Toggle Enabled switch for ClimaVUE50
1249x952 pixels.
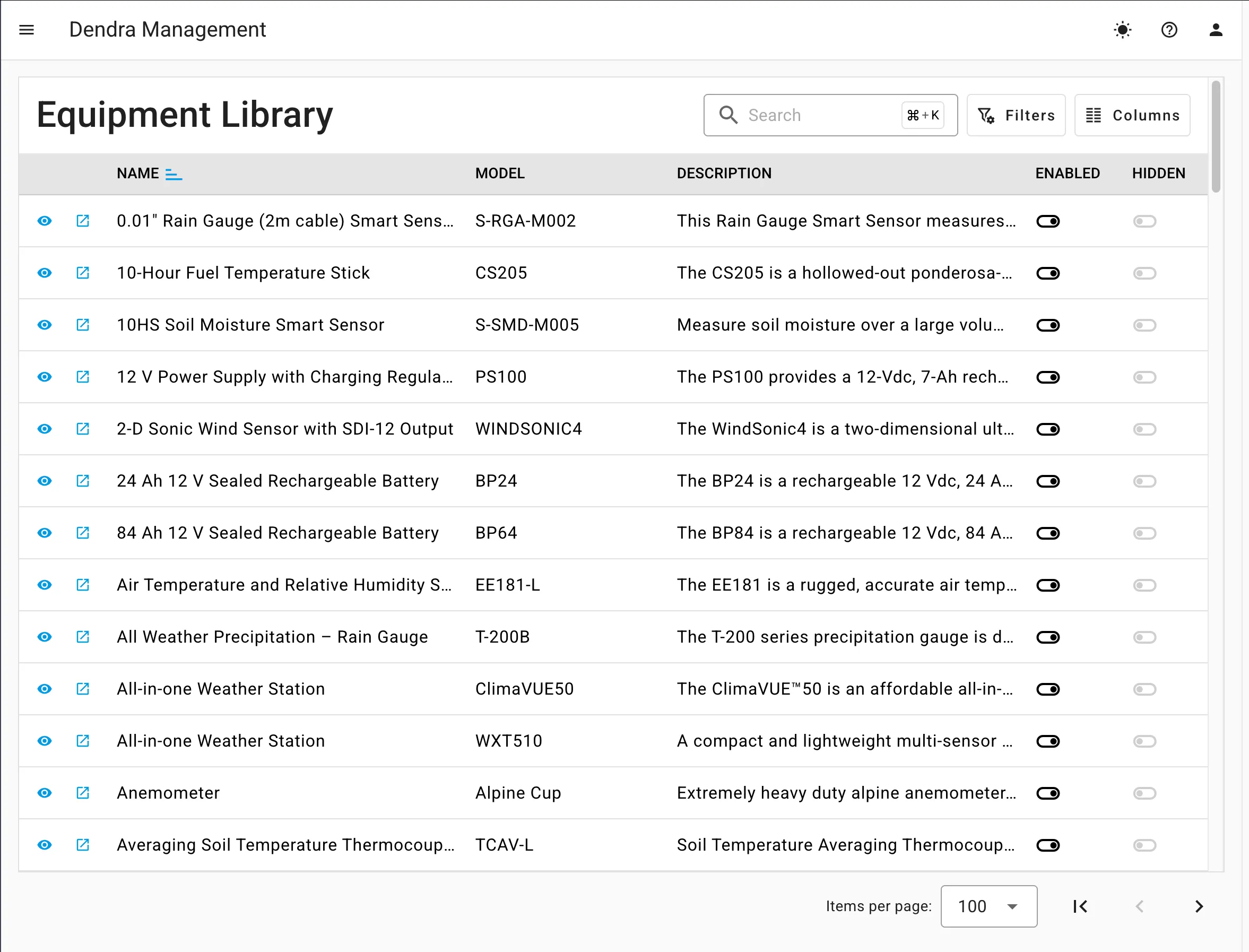point(1048,689)
